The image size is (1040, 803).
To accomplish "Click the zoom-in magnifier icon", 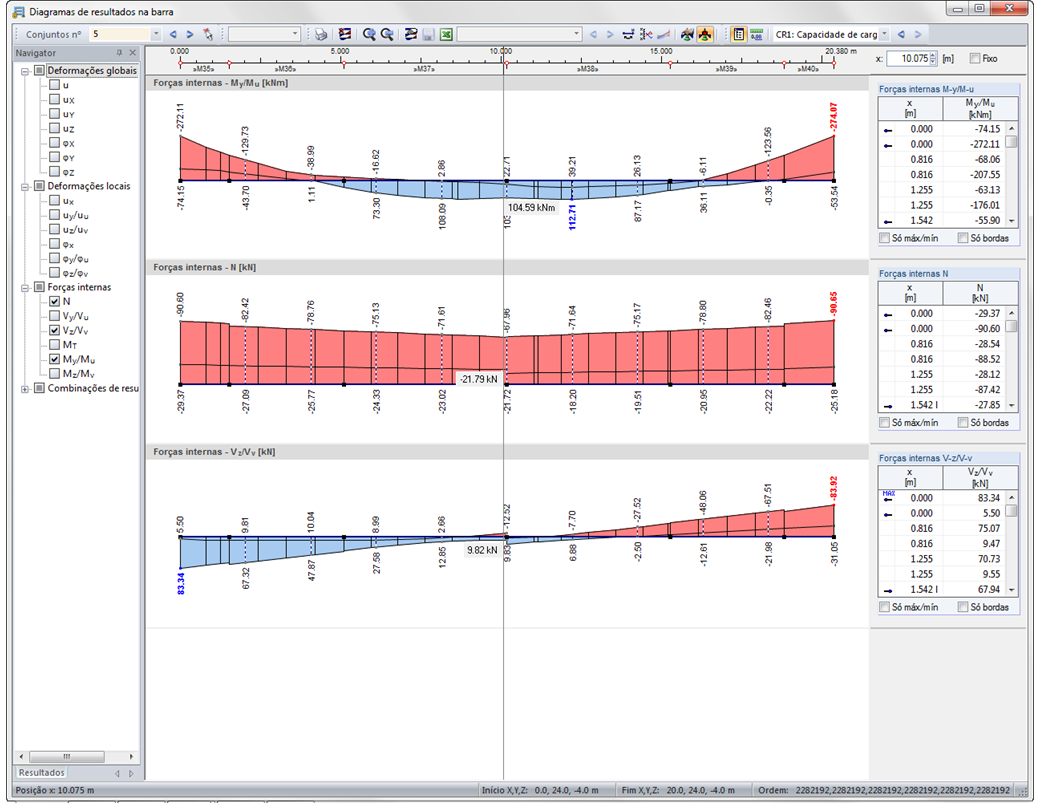I will (x=369, y=34).
